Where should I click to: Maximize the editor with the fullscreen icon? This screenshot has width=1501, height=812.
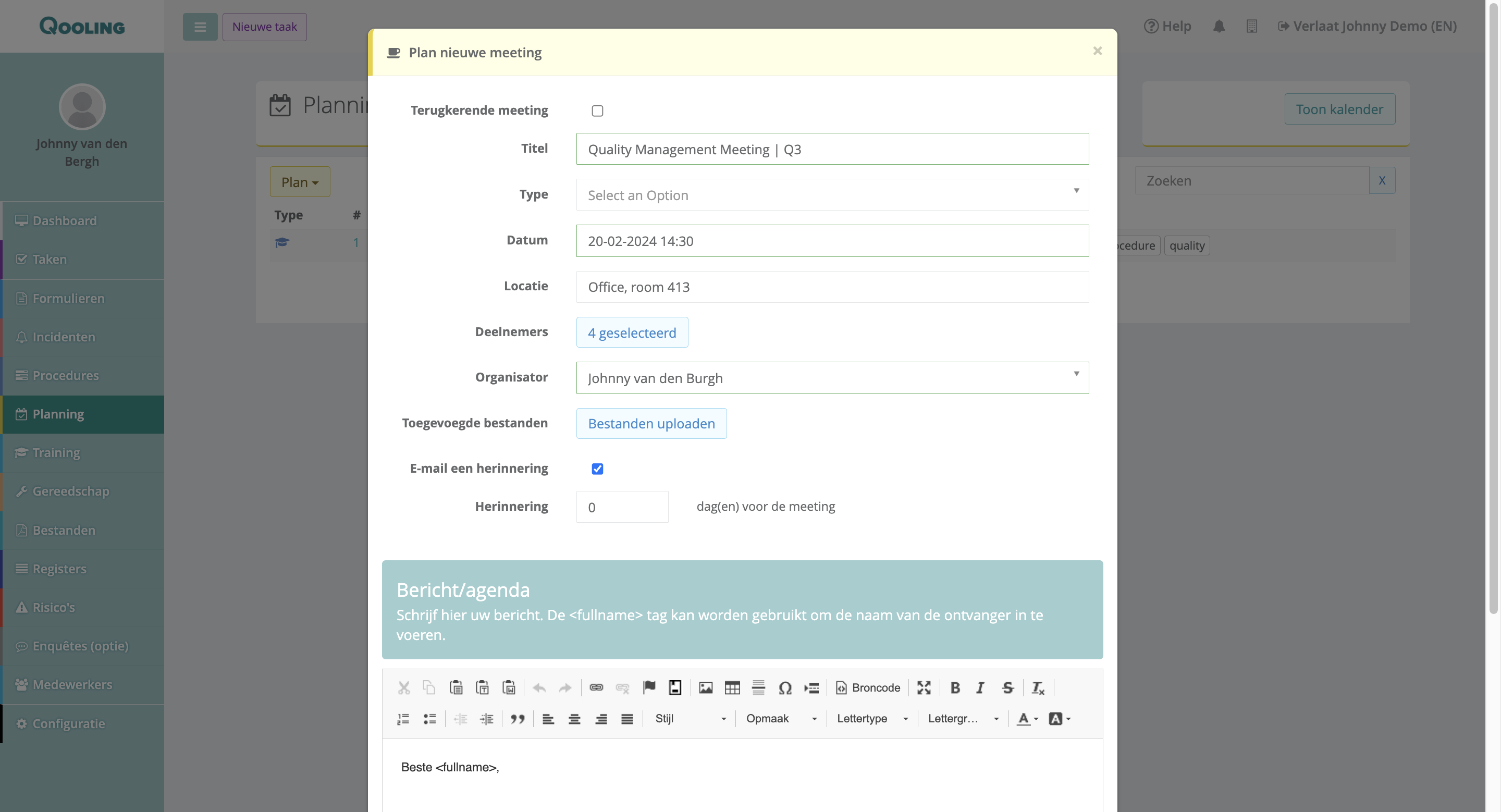924,688
